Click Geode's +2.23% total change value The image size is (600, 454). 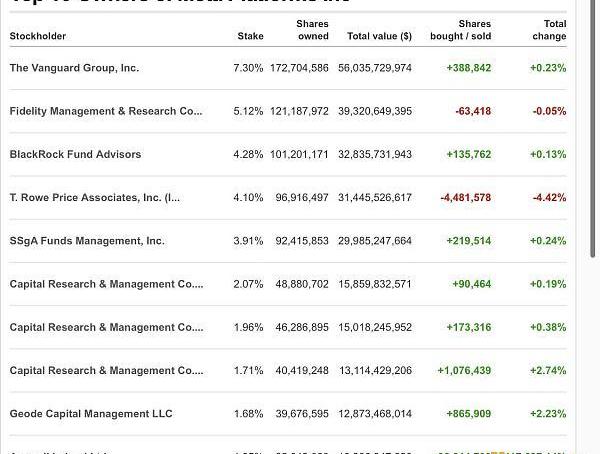tap(548, 414)
